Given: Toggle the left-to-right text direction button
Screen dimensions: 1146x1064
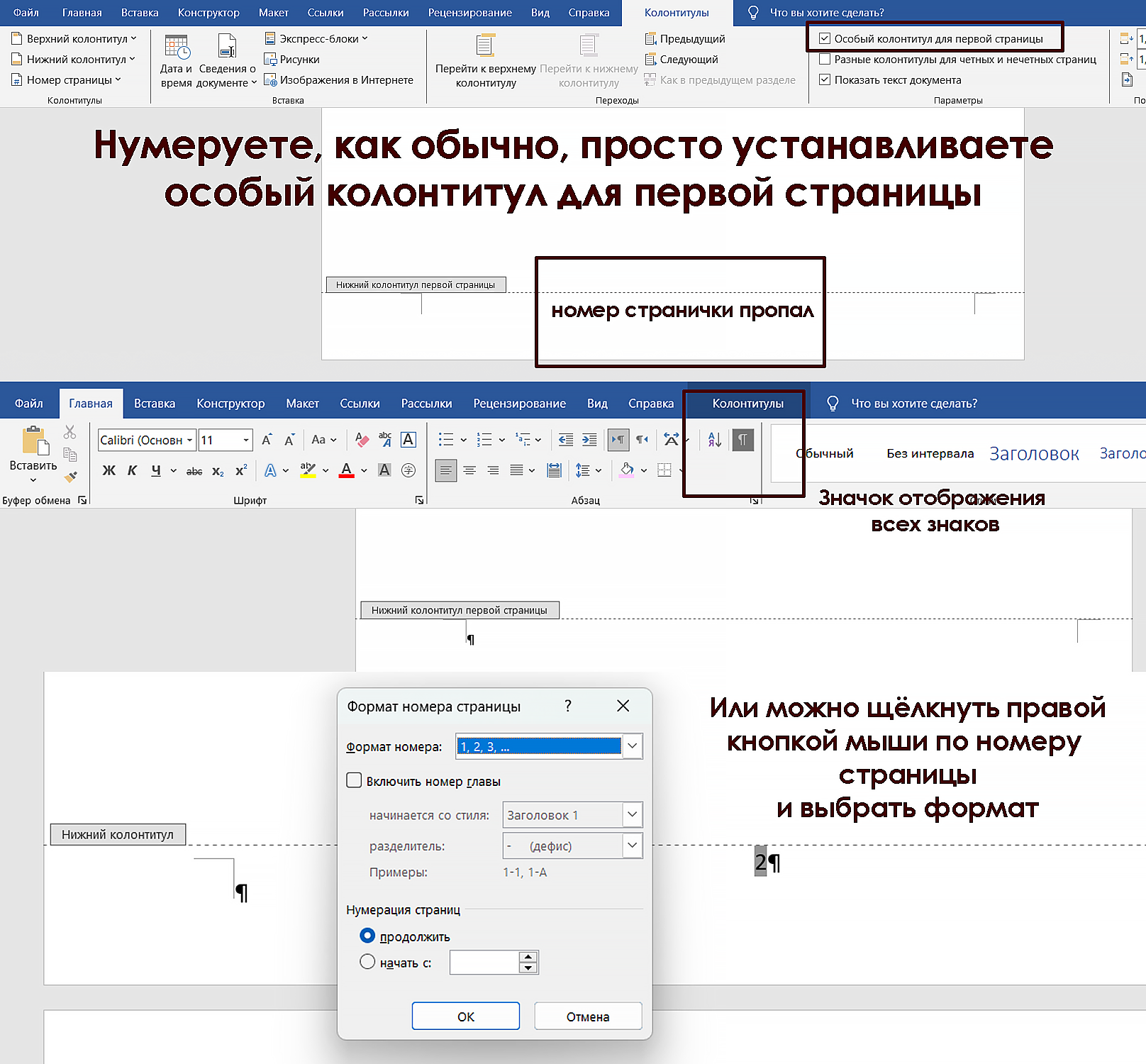Looking at the screenshot, I should [x=618, y=440].
